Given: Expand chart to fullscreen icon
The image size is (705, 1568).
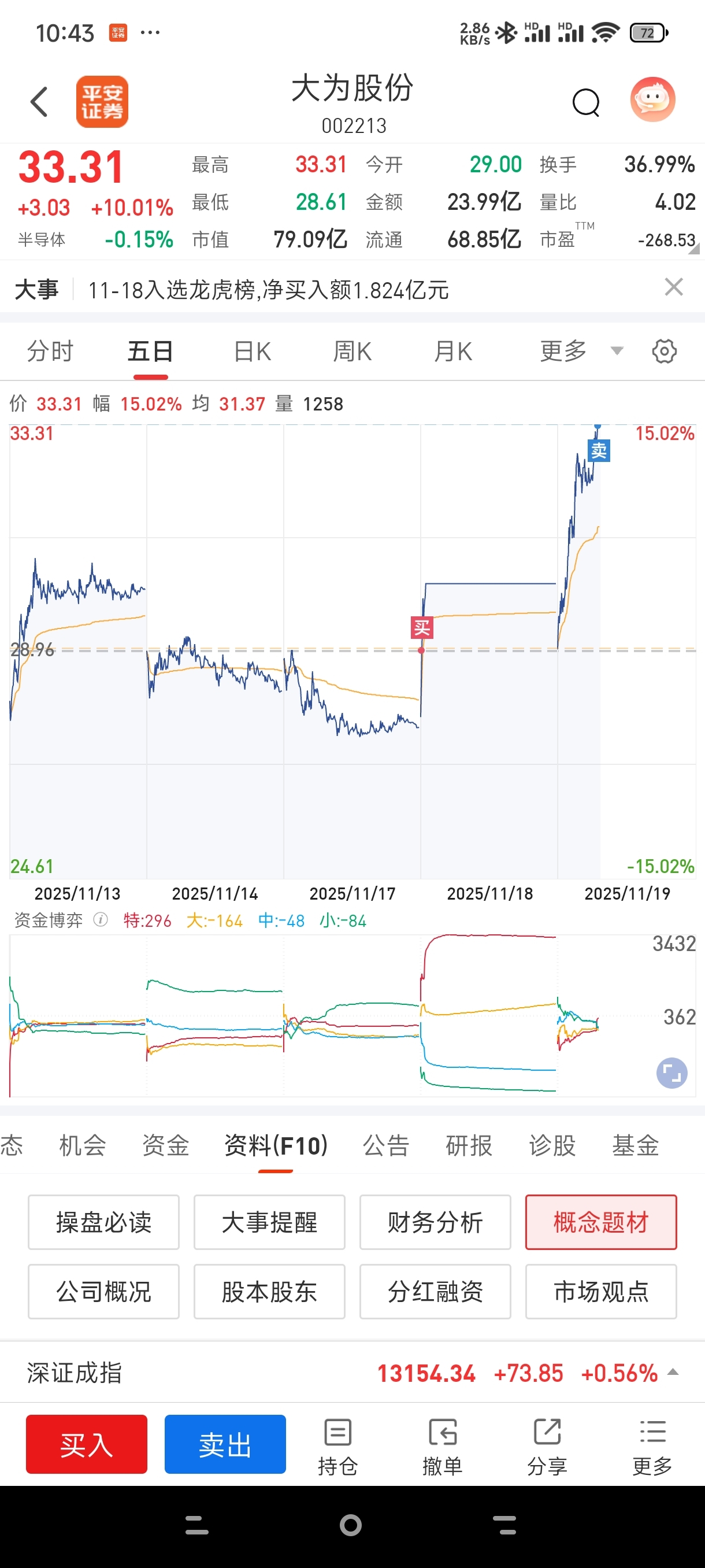Looking at the screenshot, I should (x=671, y=1073).
